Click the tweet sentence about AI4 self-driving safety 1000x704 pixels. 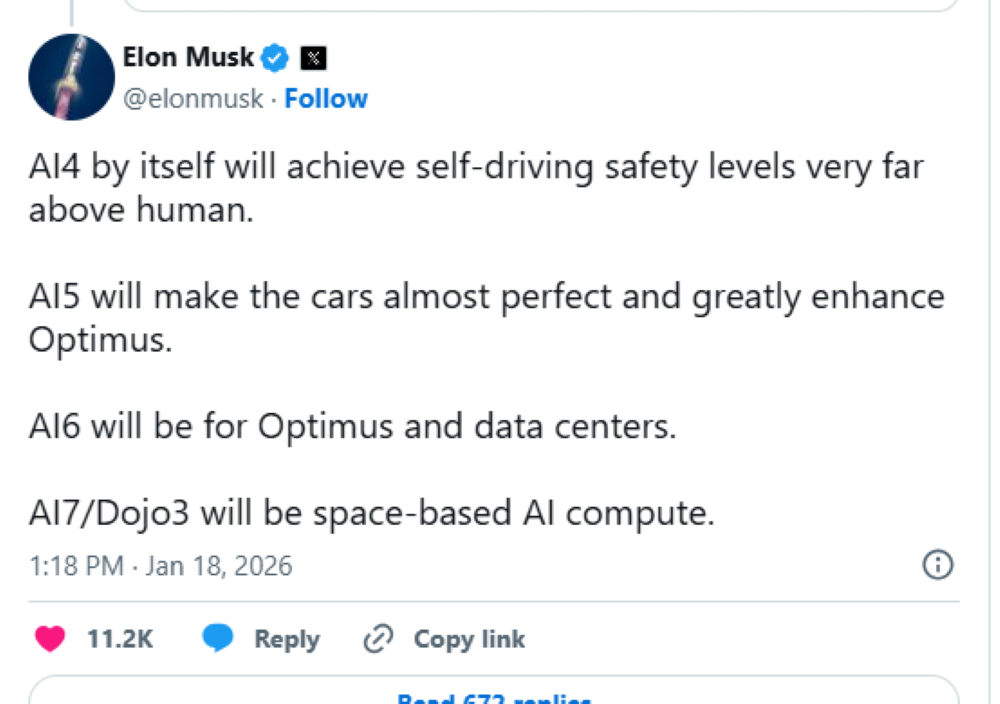(476, 188)
